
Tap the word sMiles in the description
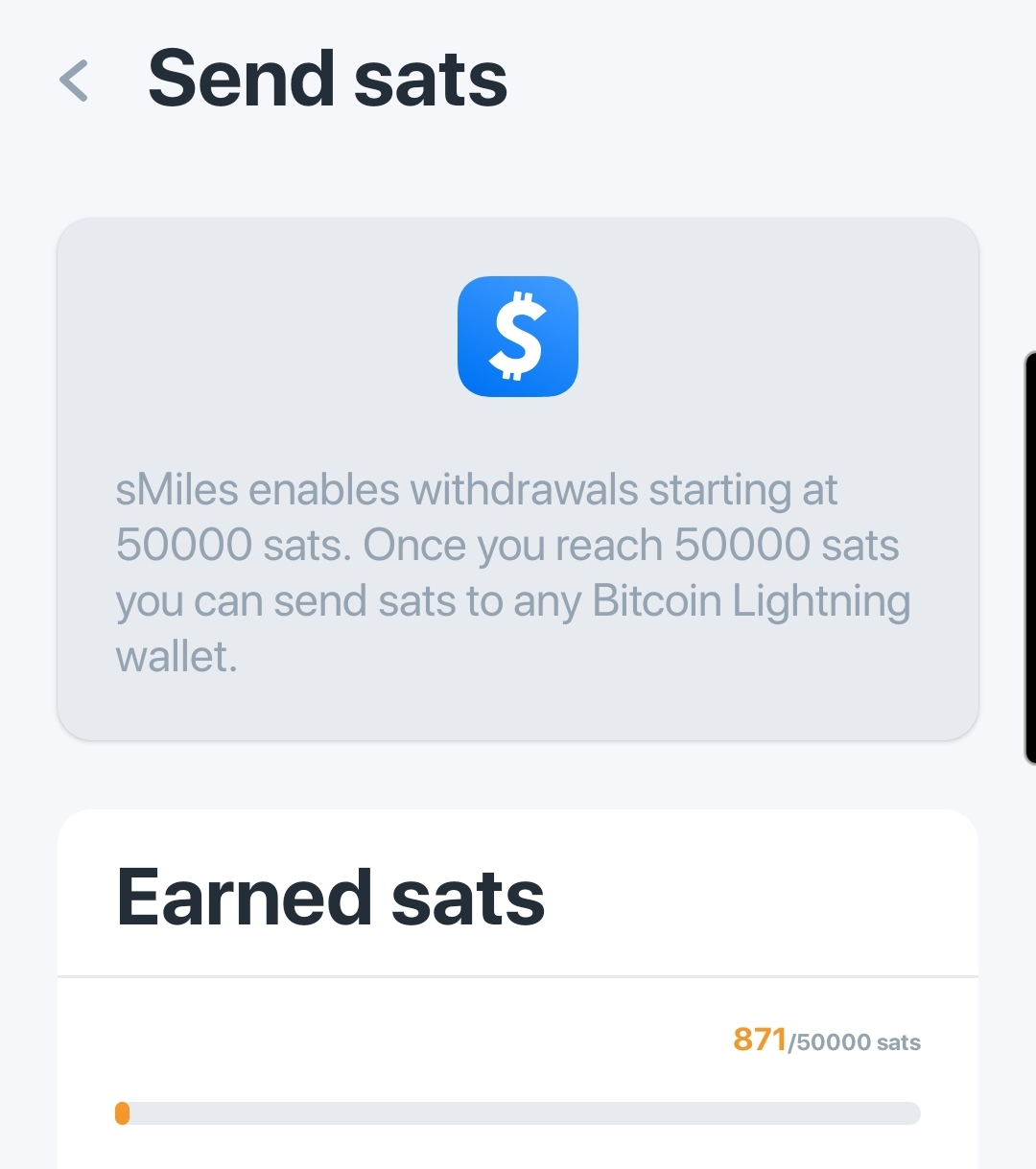click(177, 490)
